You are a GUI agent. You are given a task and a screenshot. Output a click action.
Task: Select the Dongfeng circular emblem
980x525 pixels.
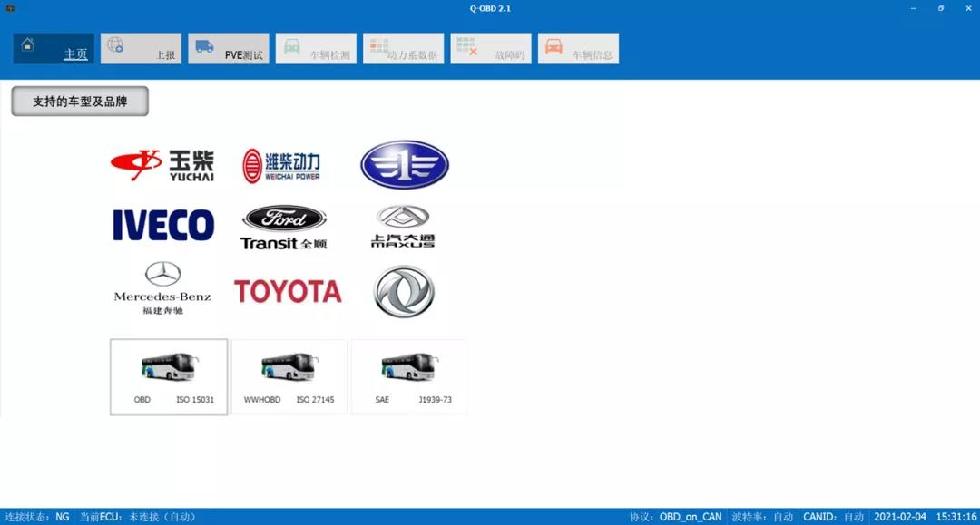point(404,291)
